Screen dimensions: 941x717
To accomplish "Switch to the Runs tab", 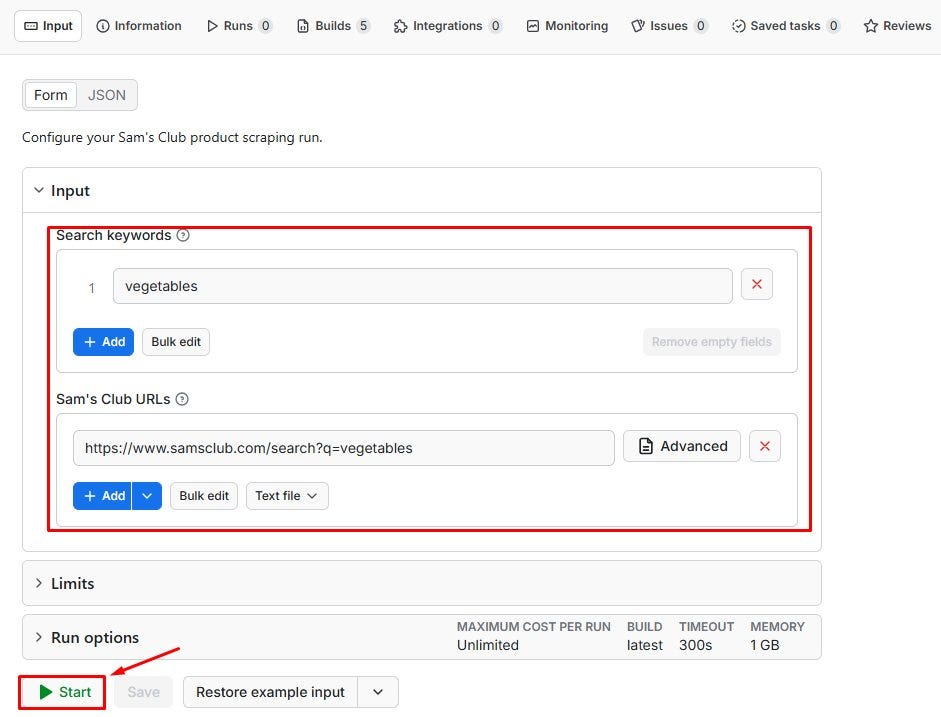I will (x=239, y=26).
